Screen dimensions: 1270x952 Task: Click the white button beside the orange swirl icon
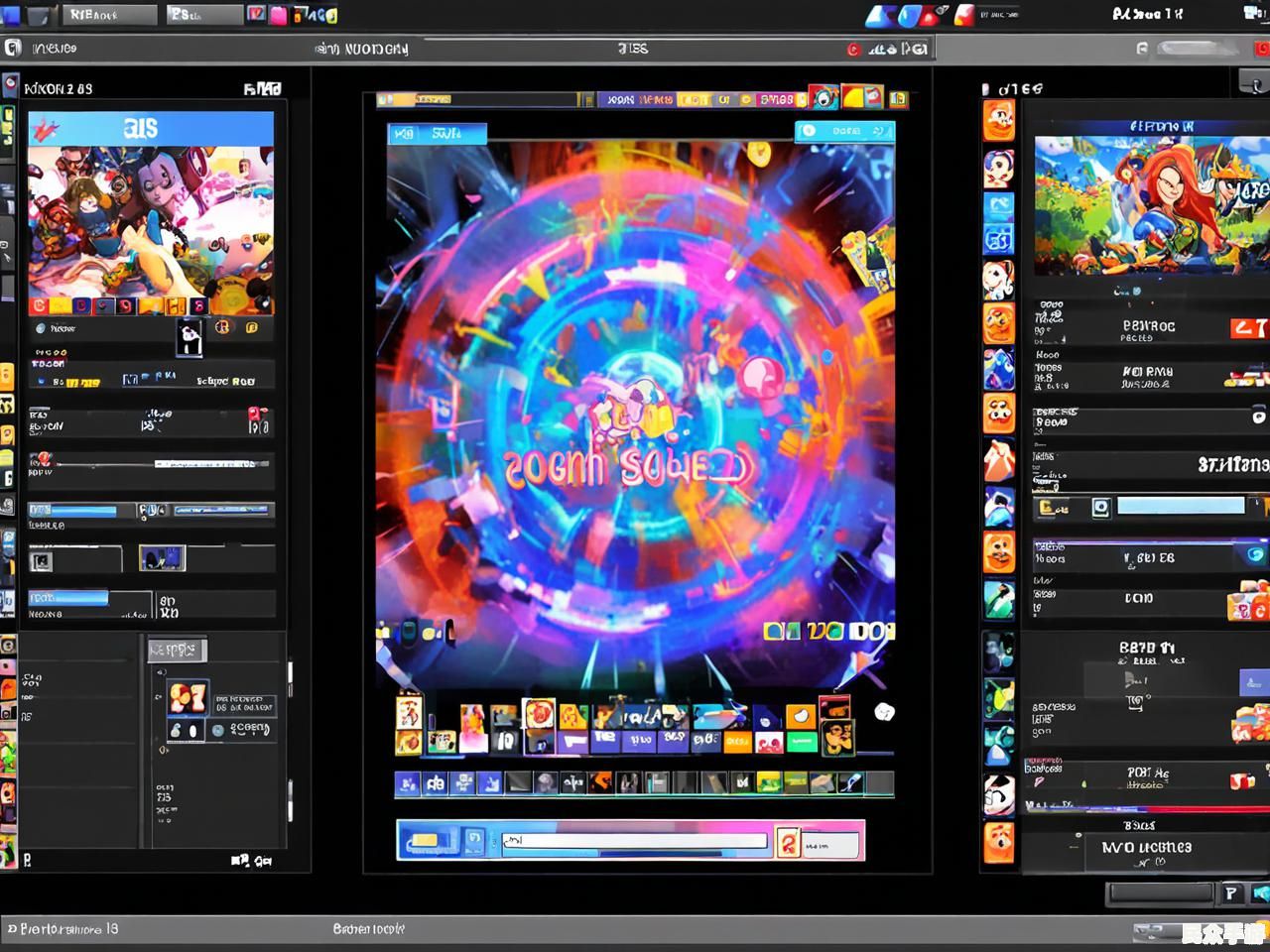(x=830, y=845)
